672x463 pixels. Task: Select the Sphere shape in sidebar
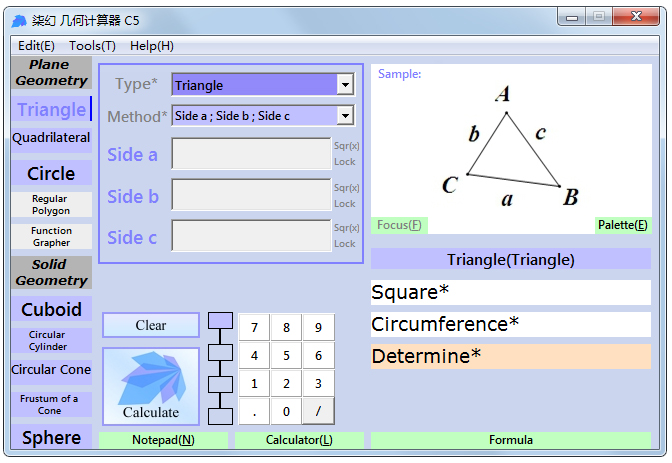(51, 437)
